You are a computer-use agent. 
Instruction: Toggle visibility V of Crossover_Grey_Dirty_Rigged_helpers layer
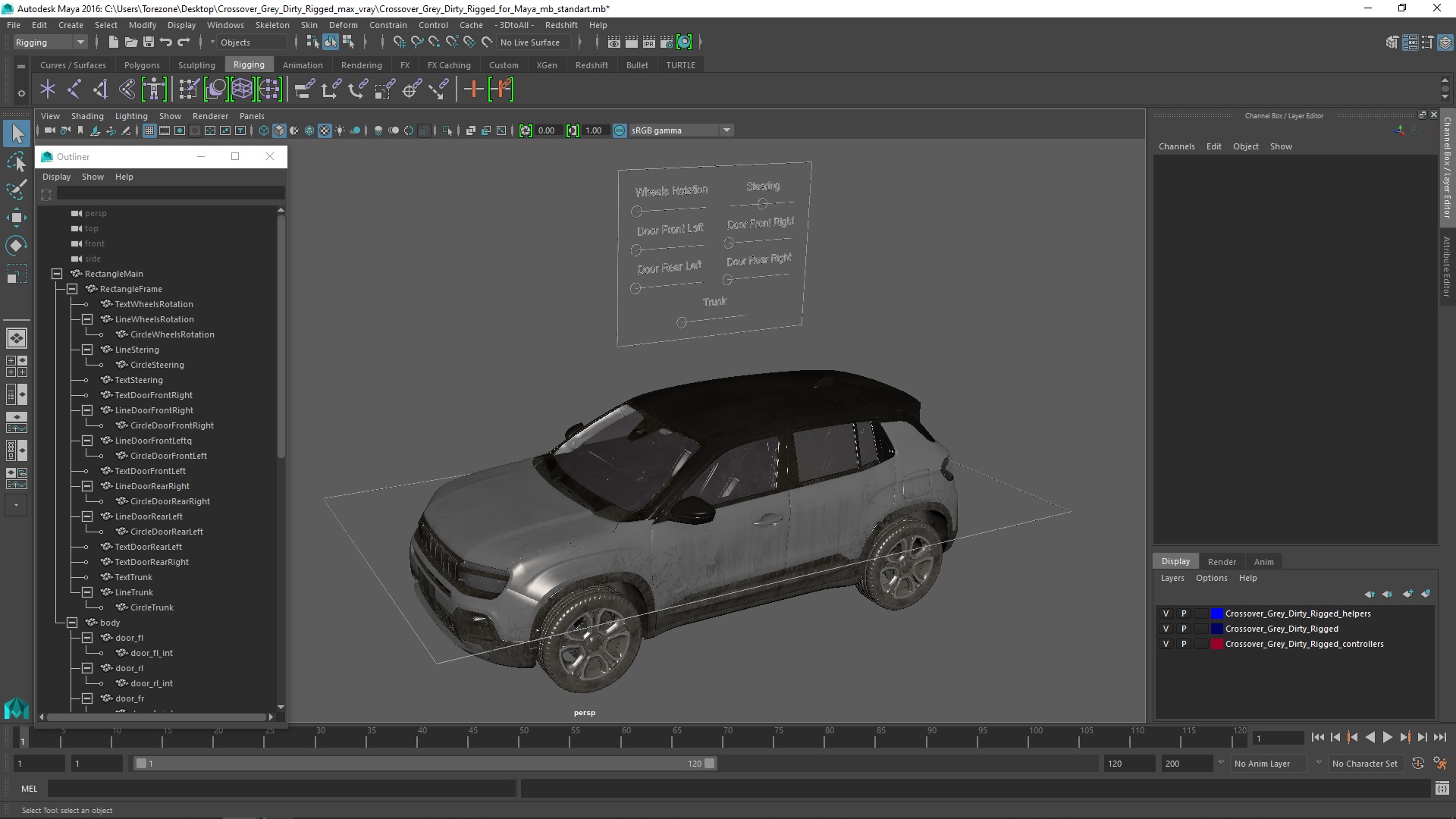coord(1166,613)
